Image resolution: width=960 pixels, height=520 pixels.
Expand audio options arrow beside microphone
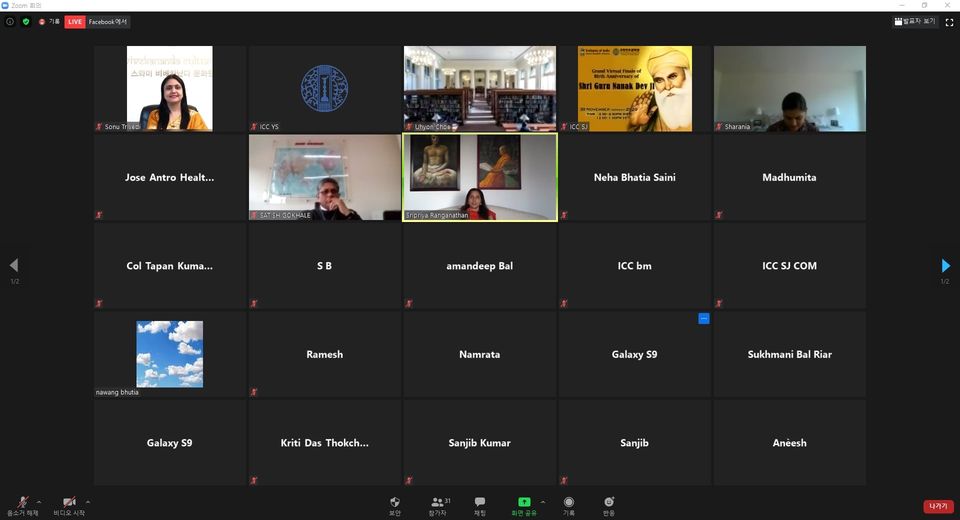pyautogui.click(x=39, y=501)
